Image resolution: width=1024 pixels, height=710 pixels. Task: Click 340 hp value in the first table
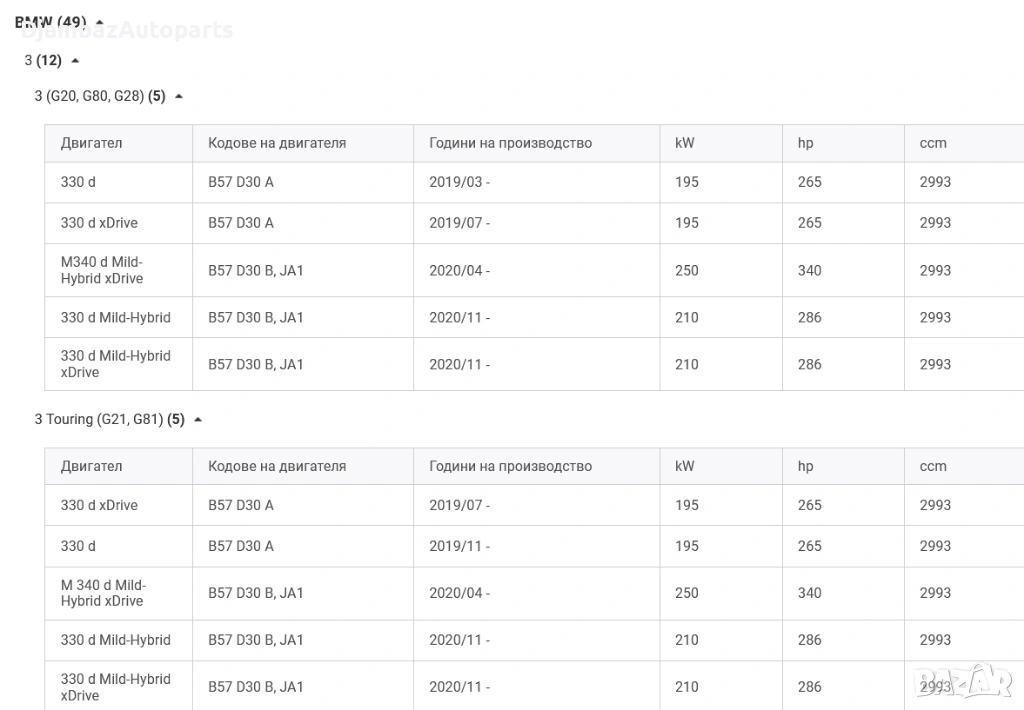click(809, 270)
